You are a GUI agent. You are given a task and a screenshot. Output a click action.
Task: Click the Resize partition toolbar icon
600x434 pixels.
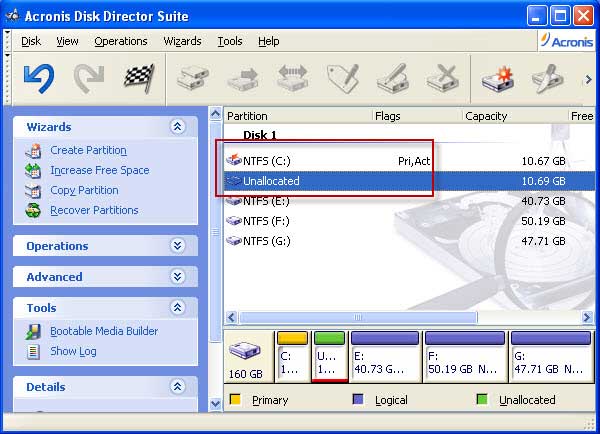click(x=293, y=78)
